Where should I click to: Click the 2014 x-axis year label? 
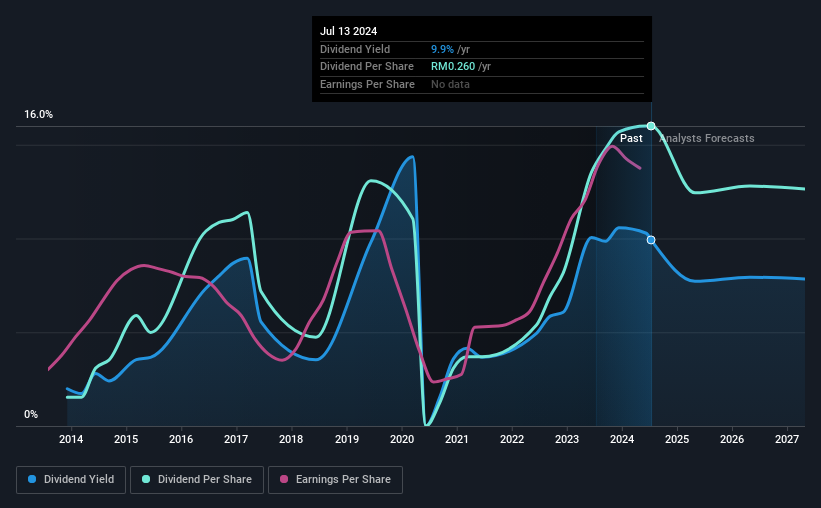pos(71,439)
